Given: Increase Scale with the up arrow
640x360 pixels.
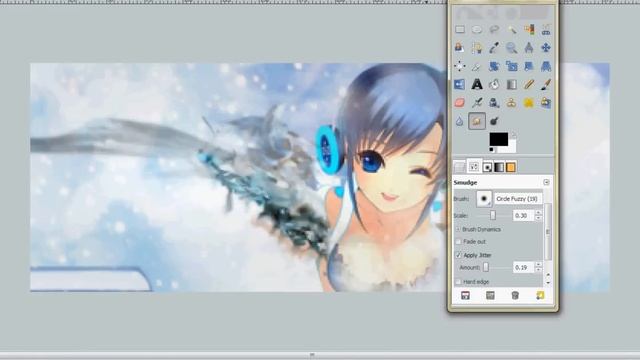Looking at the screenshot, I should pyautogui.click(x=538, y=213).
